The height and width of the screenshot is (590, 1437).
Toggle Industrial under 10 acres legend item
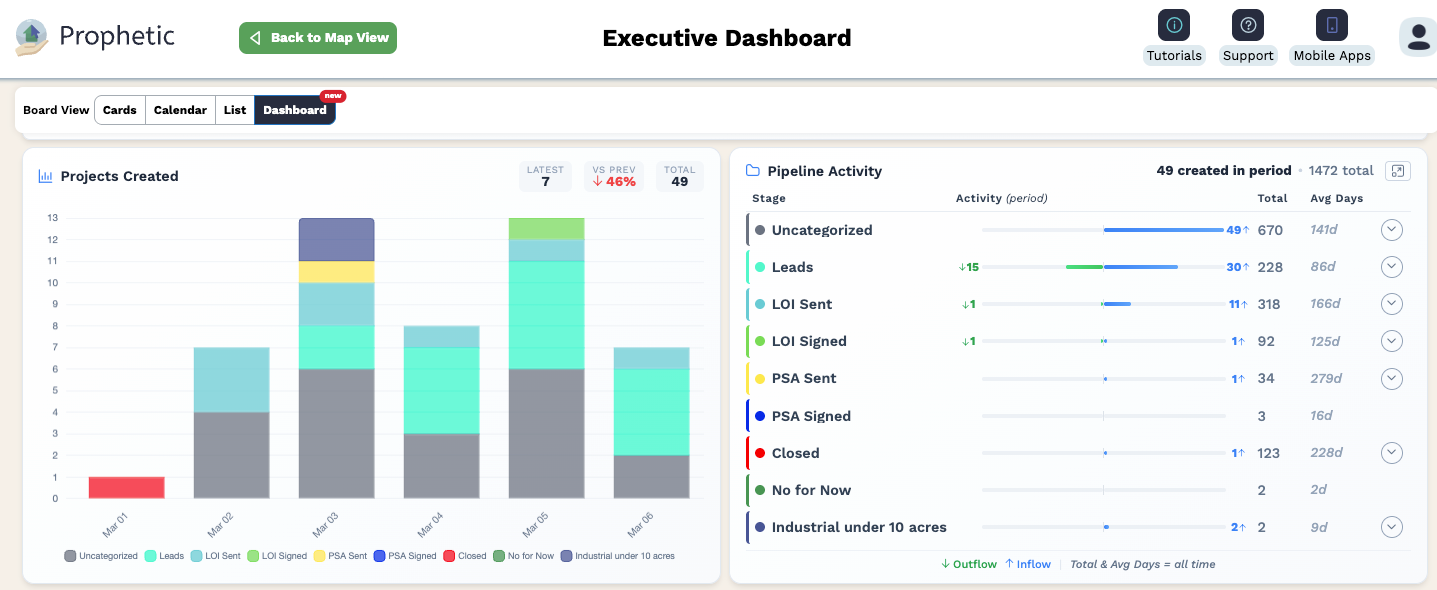pos(618,556)
